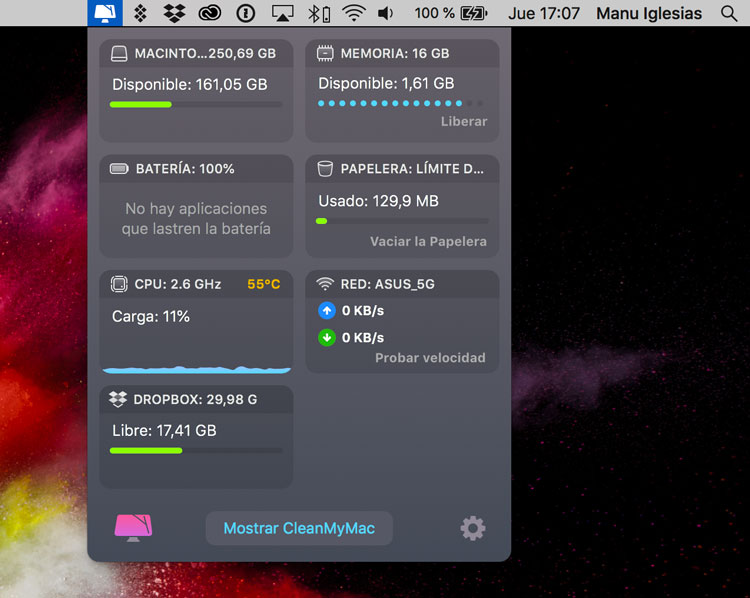This screenshot has width=750, height=598.
Task: Click No hay aplicaciones battery message
Action: click(x=196, y=218)
